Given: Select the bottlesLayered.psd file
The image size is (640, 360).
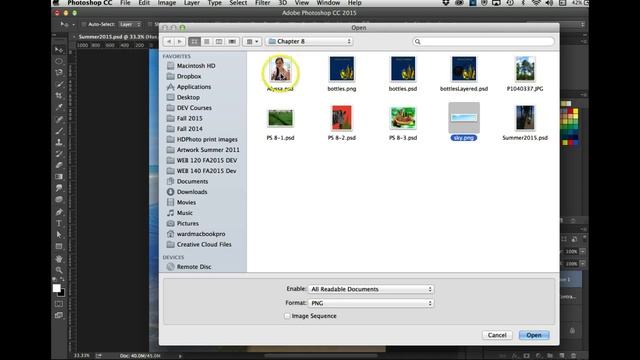Looking at the screenshot, I should tap(464, 73).
